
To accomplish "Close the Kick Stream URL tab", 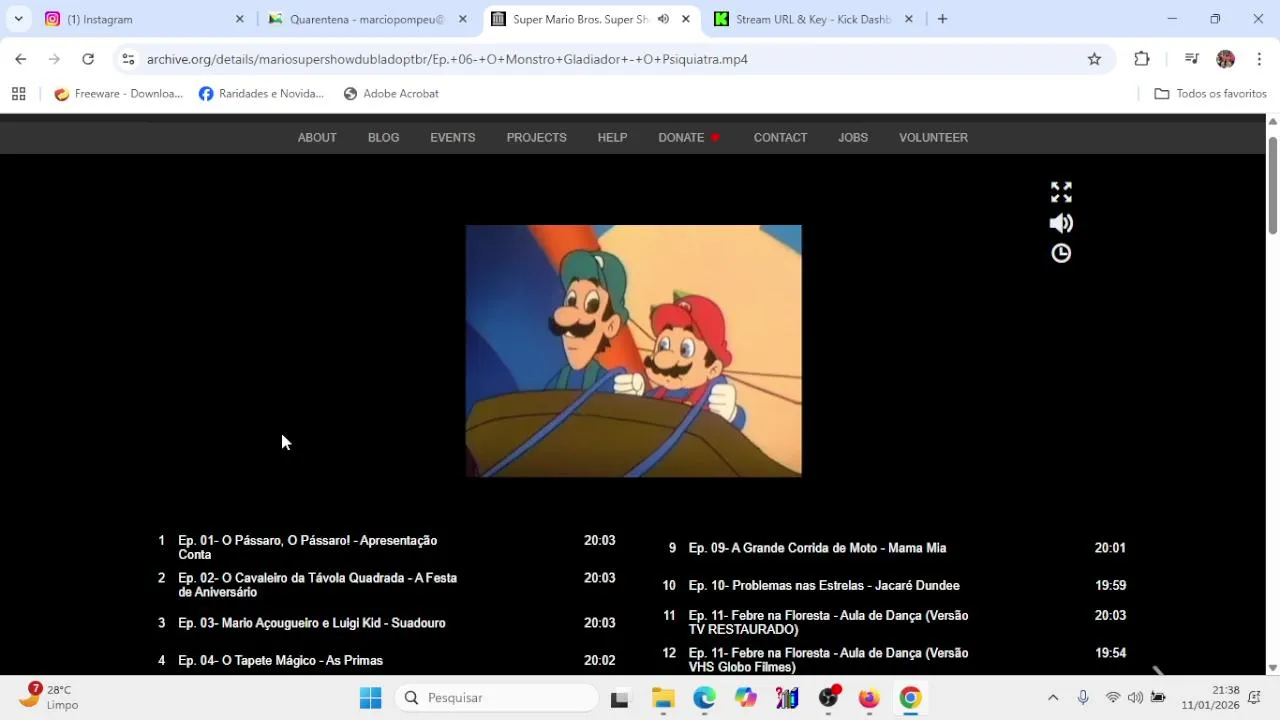I will click(x=908, y=19).
